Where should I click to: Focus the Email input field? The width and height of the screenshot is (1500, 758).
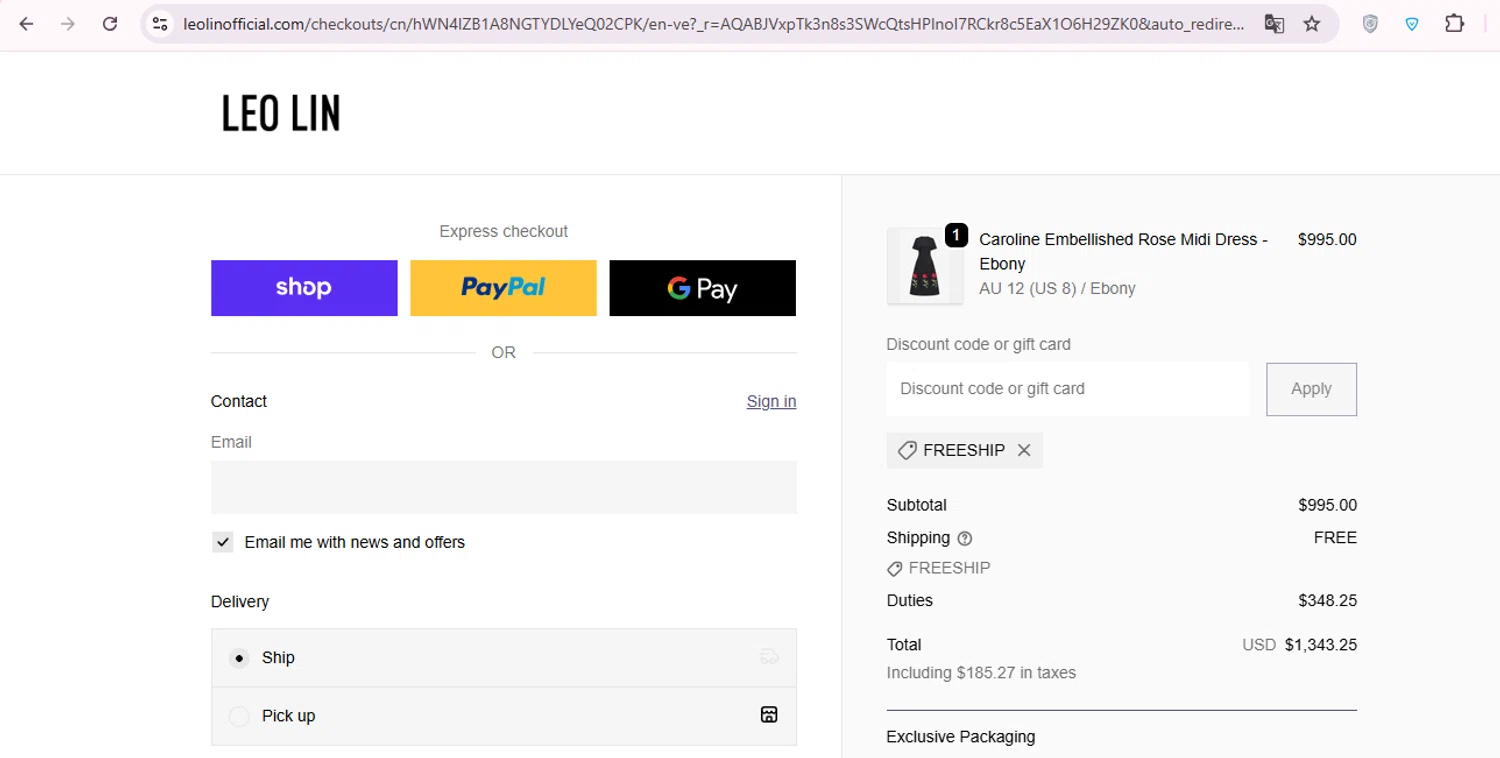(x=504, y=487)
